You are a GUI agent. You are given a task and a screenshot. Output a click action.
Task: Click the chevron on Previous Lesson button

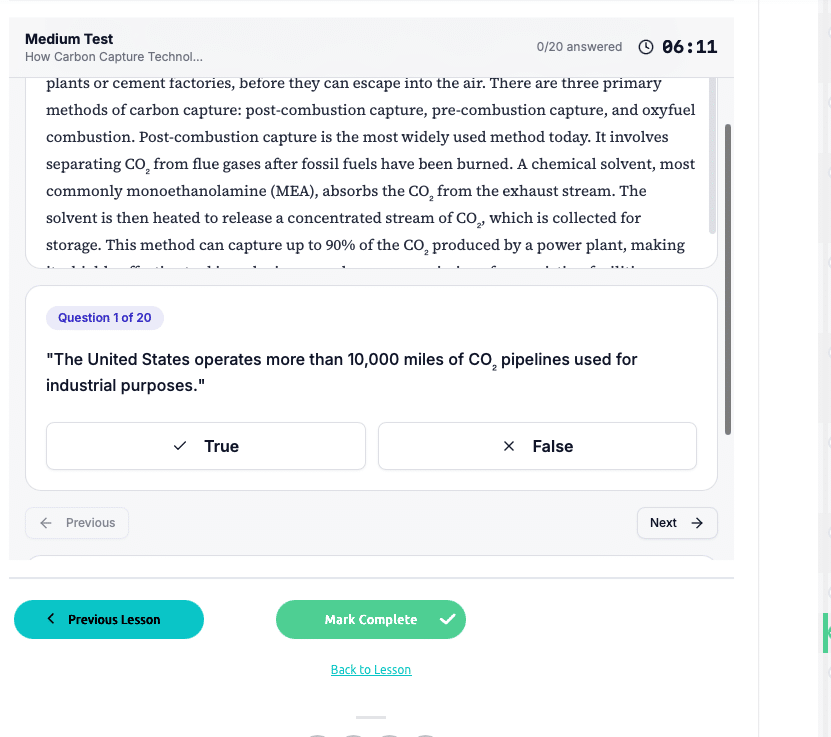51,618
